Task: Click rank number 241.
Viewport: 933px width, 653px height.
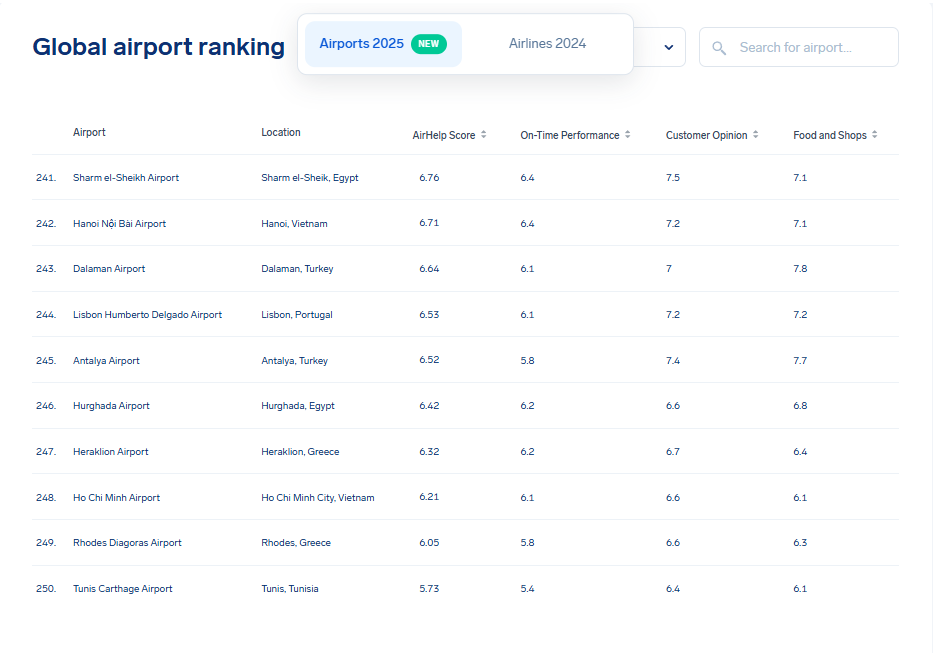Action: 46,177
